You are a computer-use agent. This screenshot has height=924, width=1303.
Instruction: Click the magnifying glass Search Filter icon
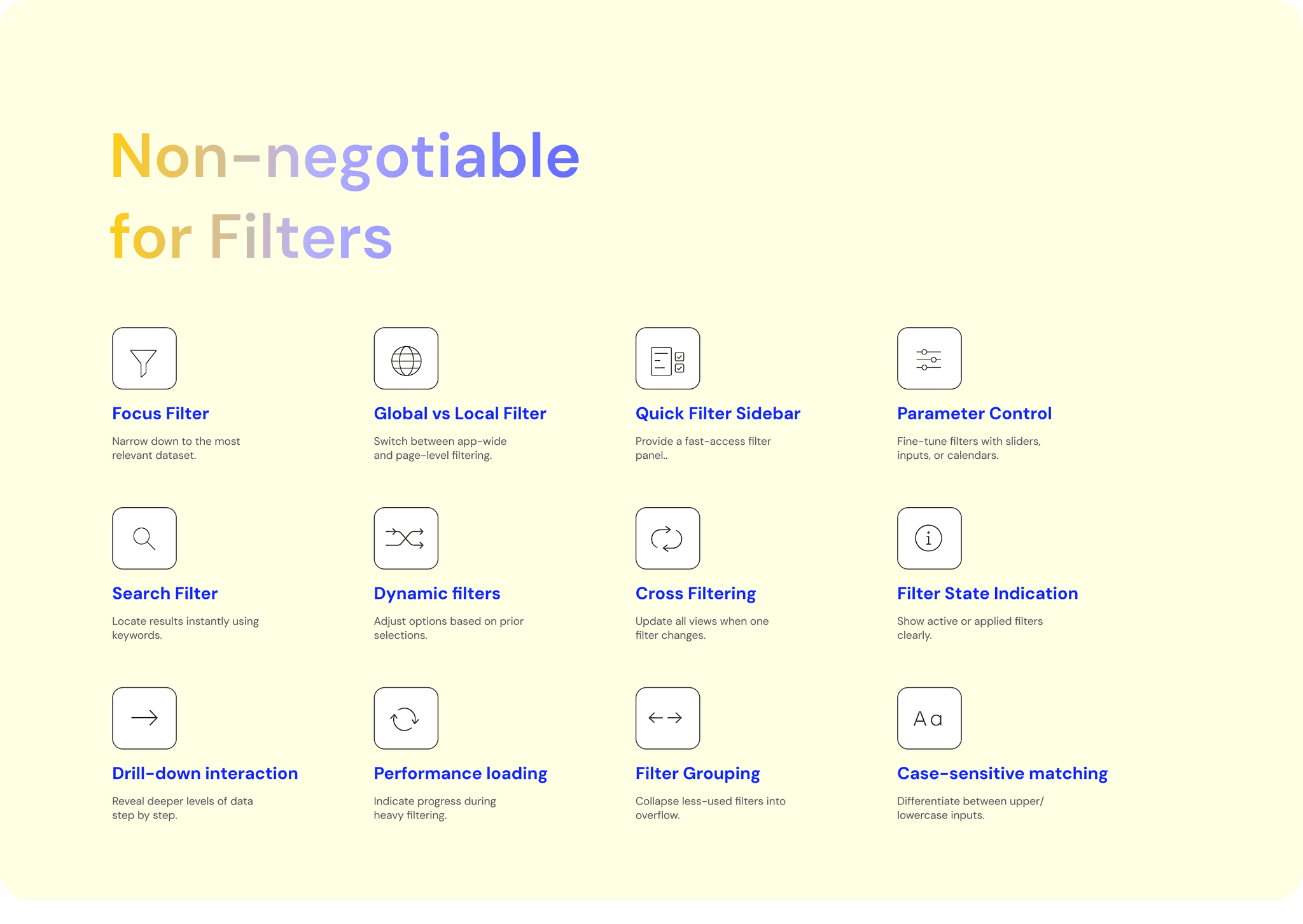pos(144,538)
